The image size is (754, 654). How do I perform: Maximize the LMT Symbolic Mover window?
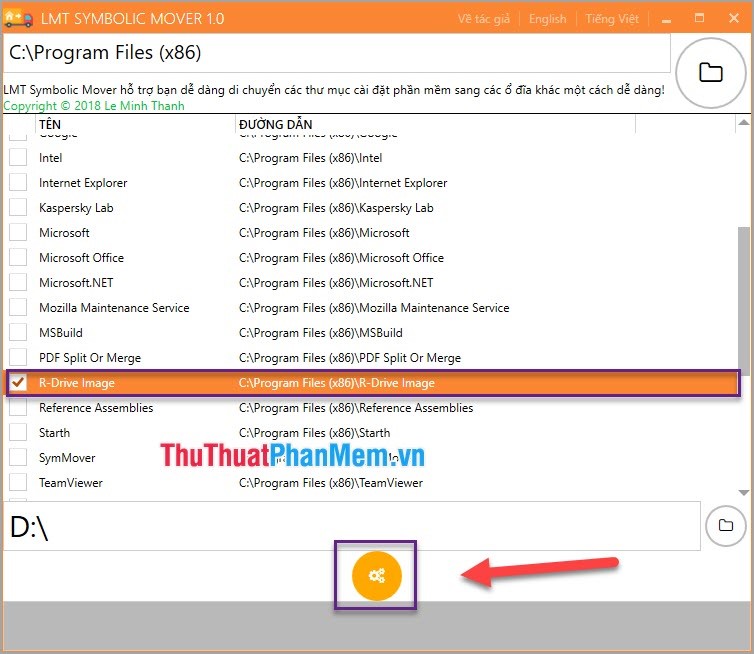click(700, 18)
